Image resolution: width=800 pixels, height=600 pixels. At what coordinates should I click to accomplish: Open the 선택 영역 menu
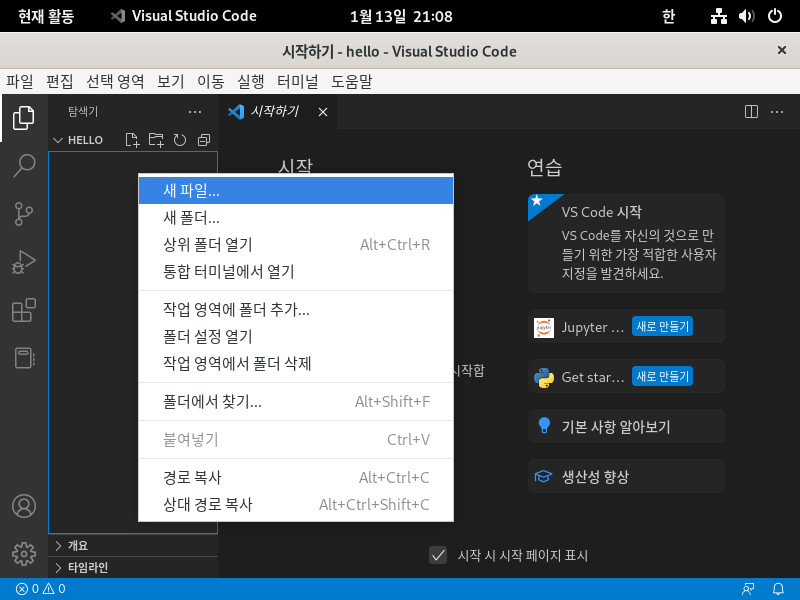[x=115, y=81]
